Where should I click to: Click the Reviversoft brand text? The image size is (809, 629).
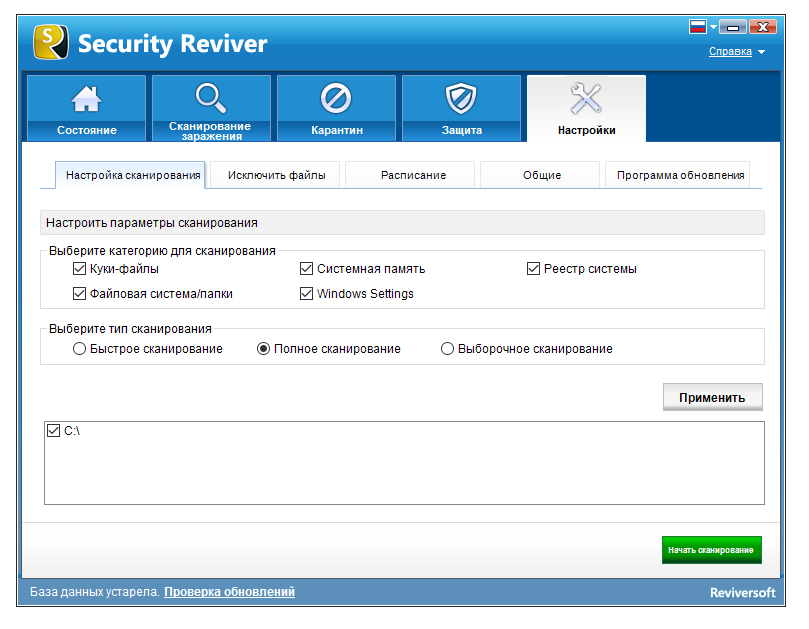click(742, 593)
